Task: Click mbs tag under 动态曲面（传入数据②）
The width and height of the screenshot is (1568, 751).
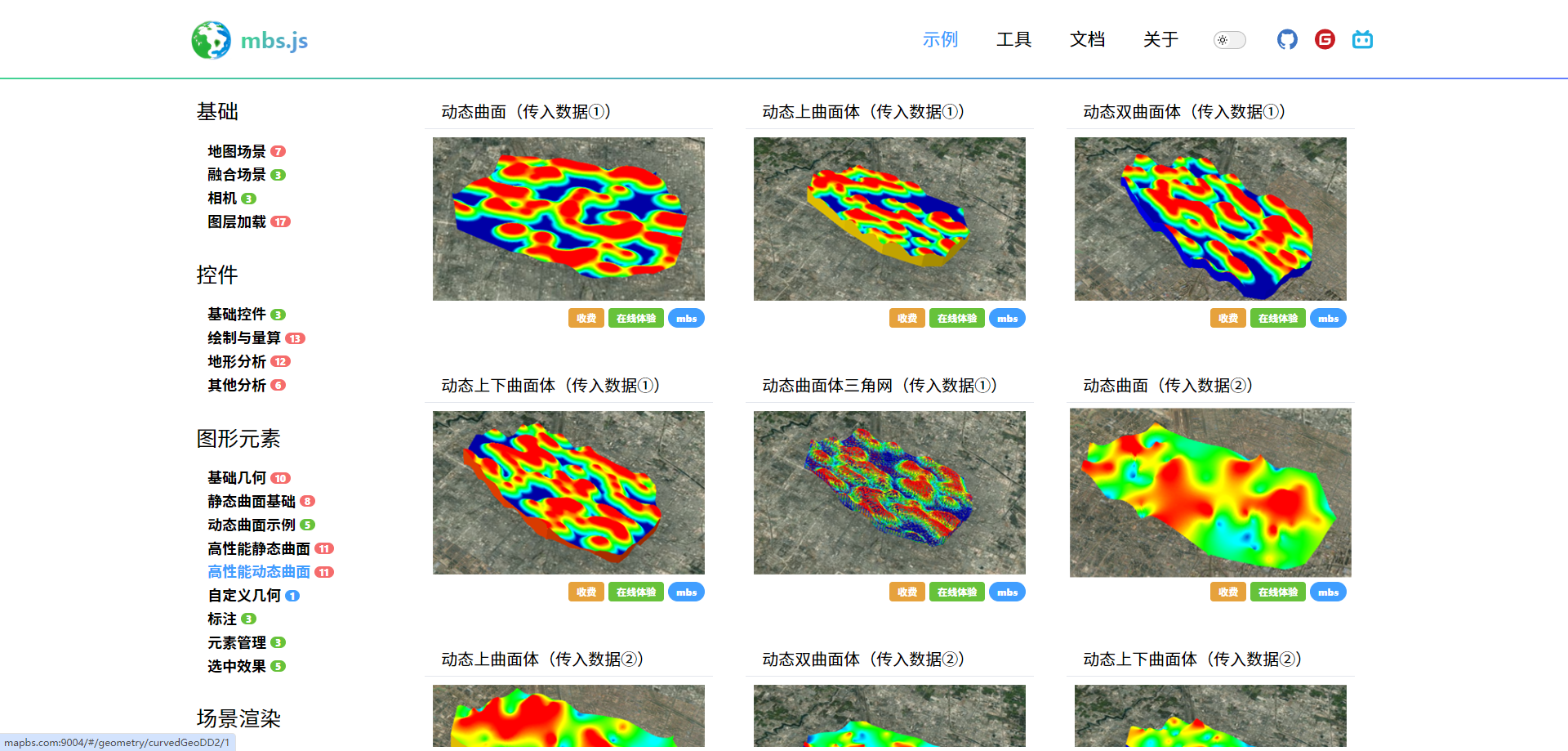Action: pos(1329,592)
